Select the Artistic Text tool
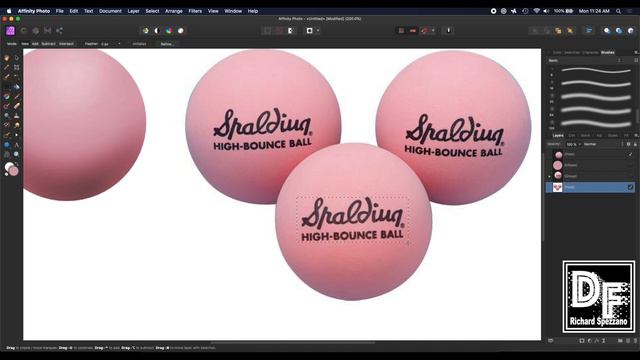The width and height of the screenshot is (640, 360). (16, 144)
